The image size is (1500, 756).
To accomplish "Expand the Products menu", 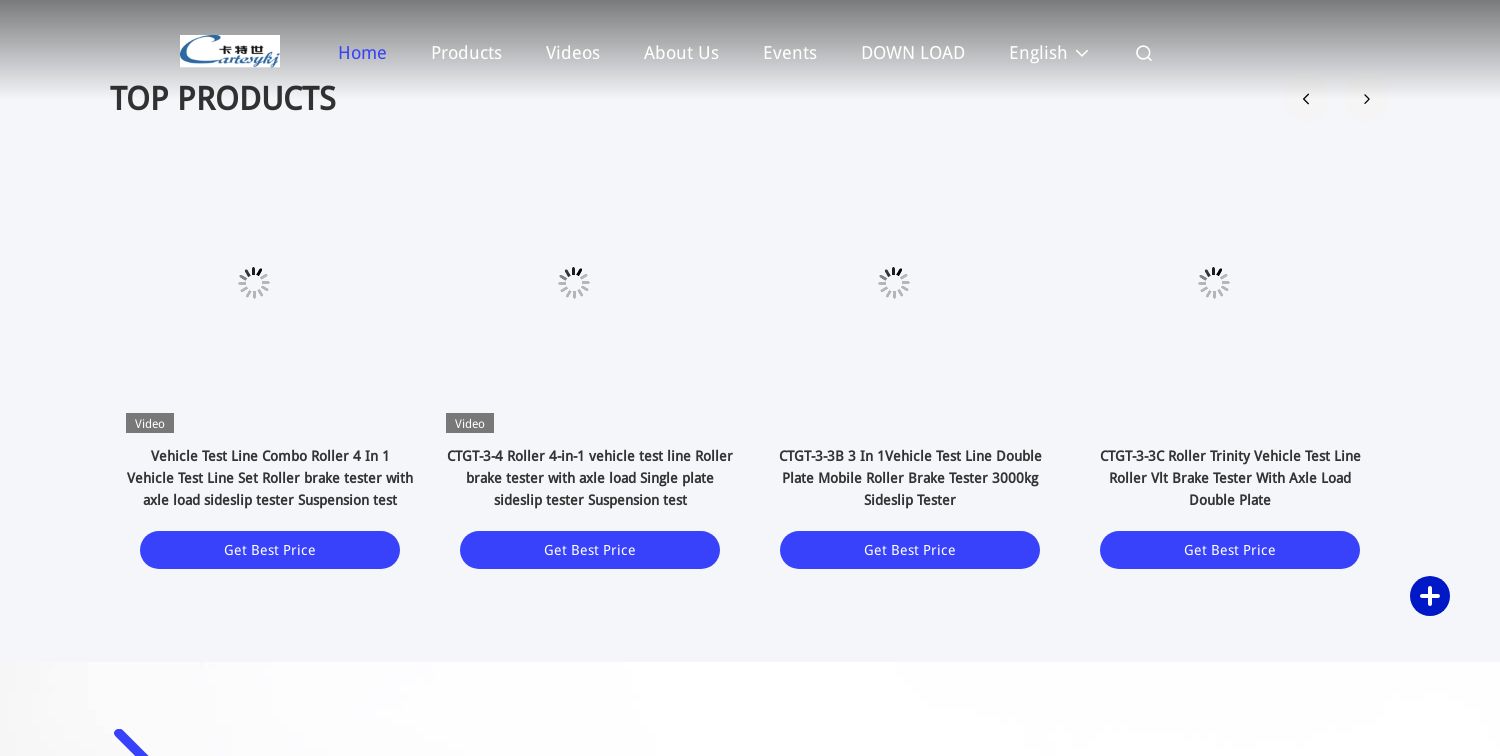I will click(466, 53).
